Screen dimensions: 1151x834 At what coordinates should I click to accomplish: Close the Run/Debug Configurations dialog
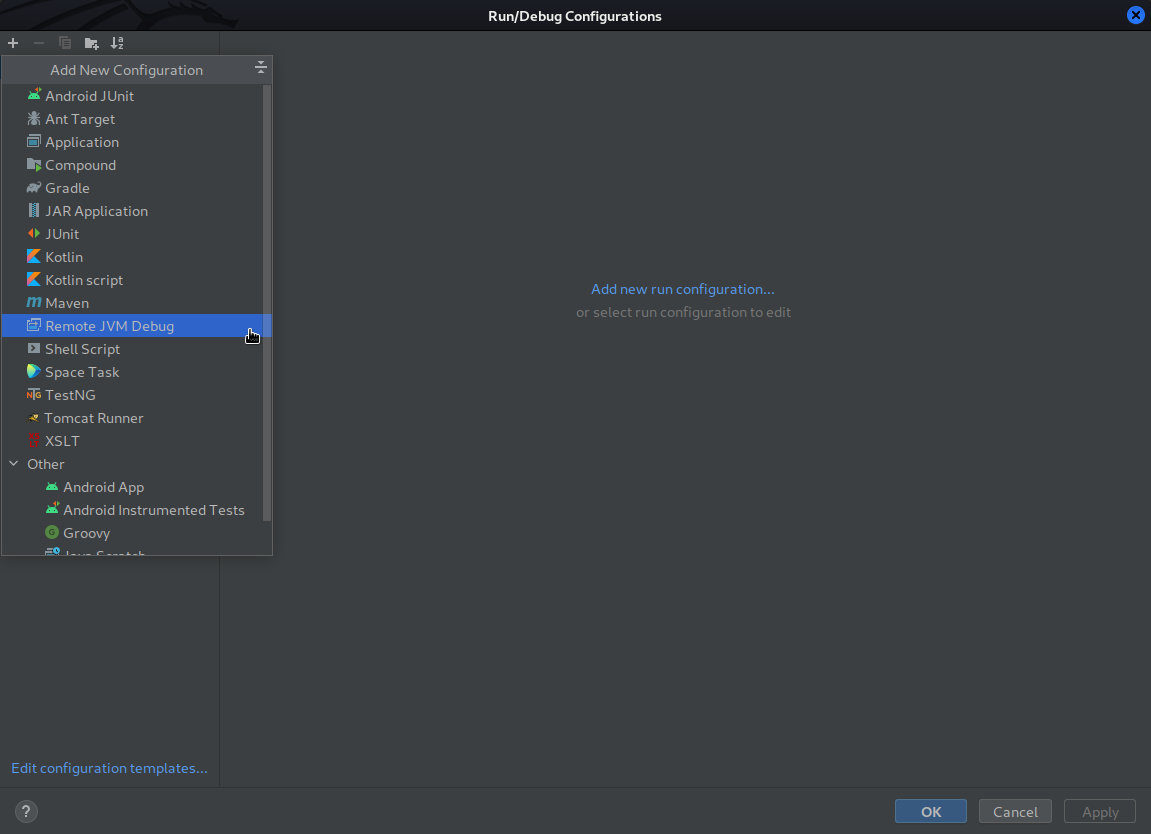[1135, 15]
